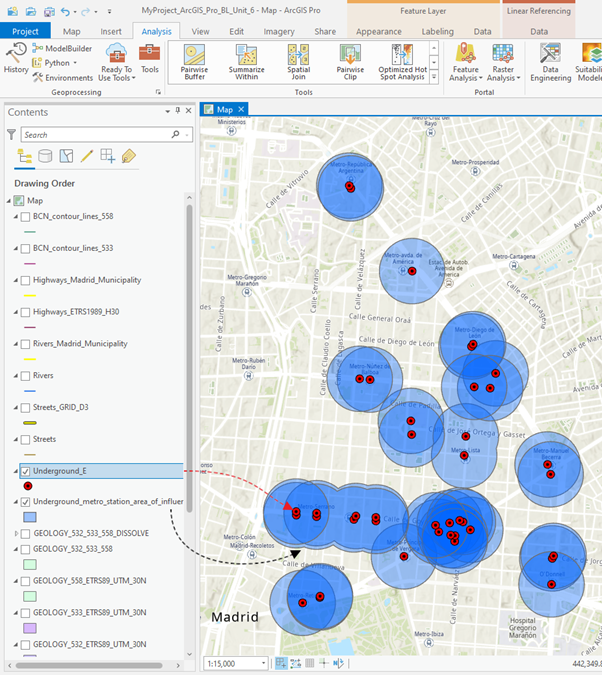602x675 pixels.
Task: Open the Project tab
Action: pos(25,31)
